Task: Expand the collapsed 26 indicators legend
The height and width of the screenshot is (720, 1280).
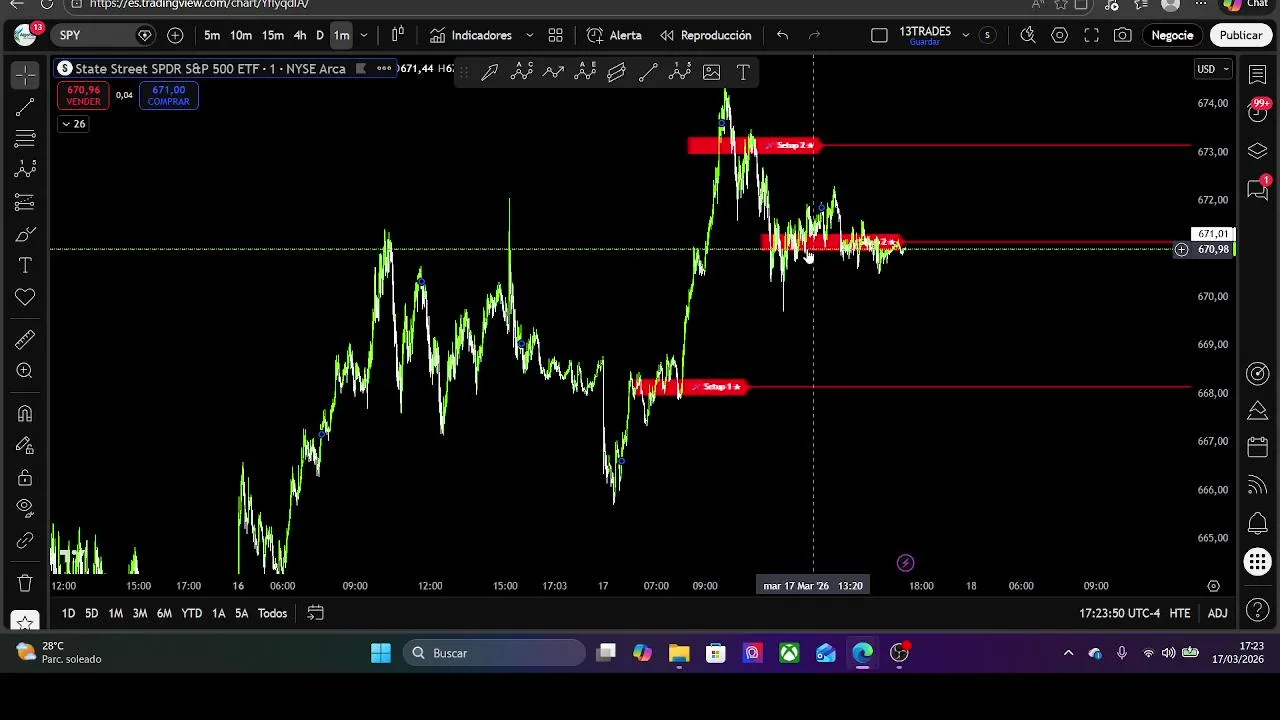Action: click(x=73, y=124)
